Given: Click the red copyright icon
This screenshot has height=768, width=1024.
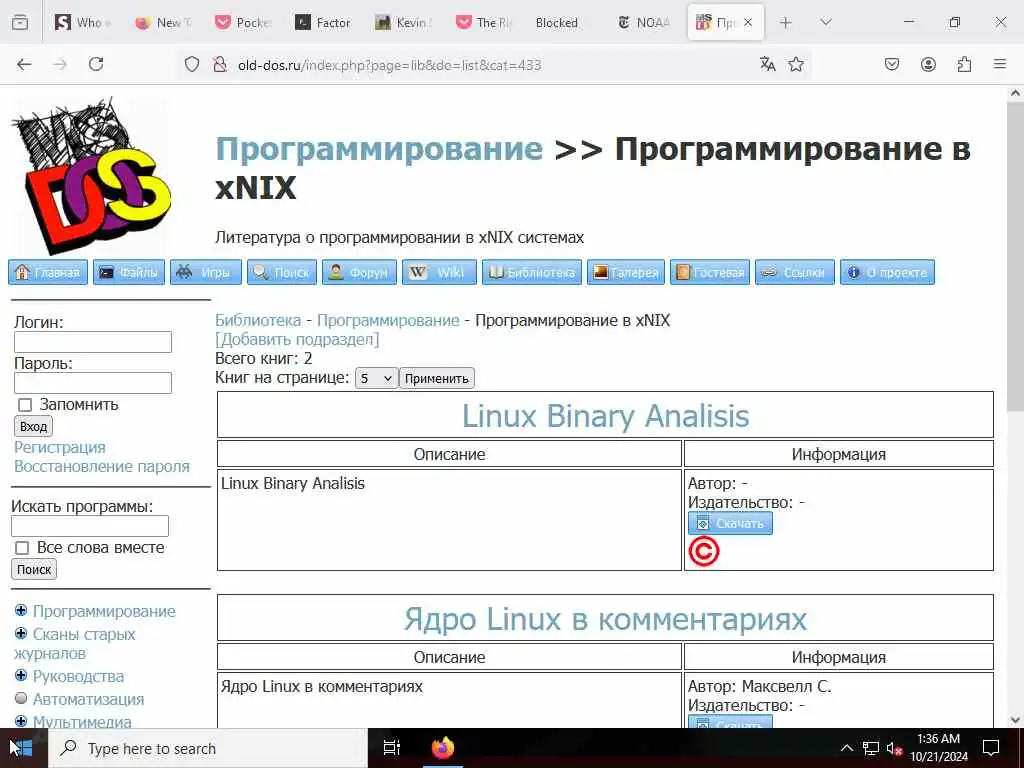Looking at the screenshot, I should coord(703,551).
